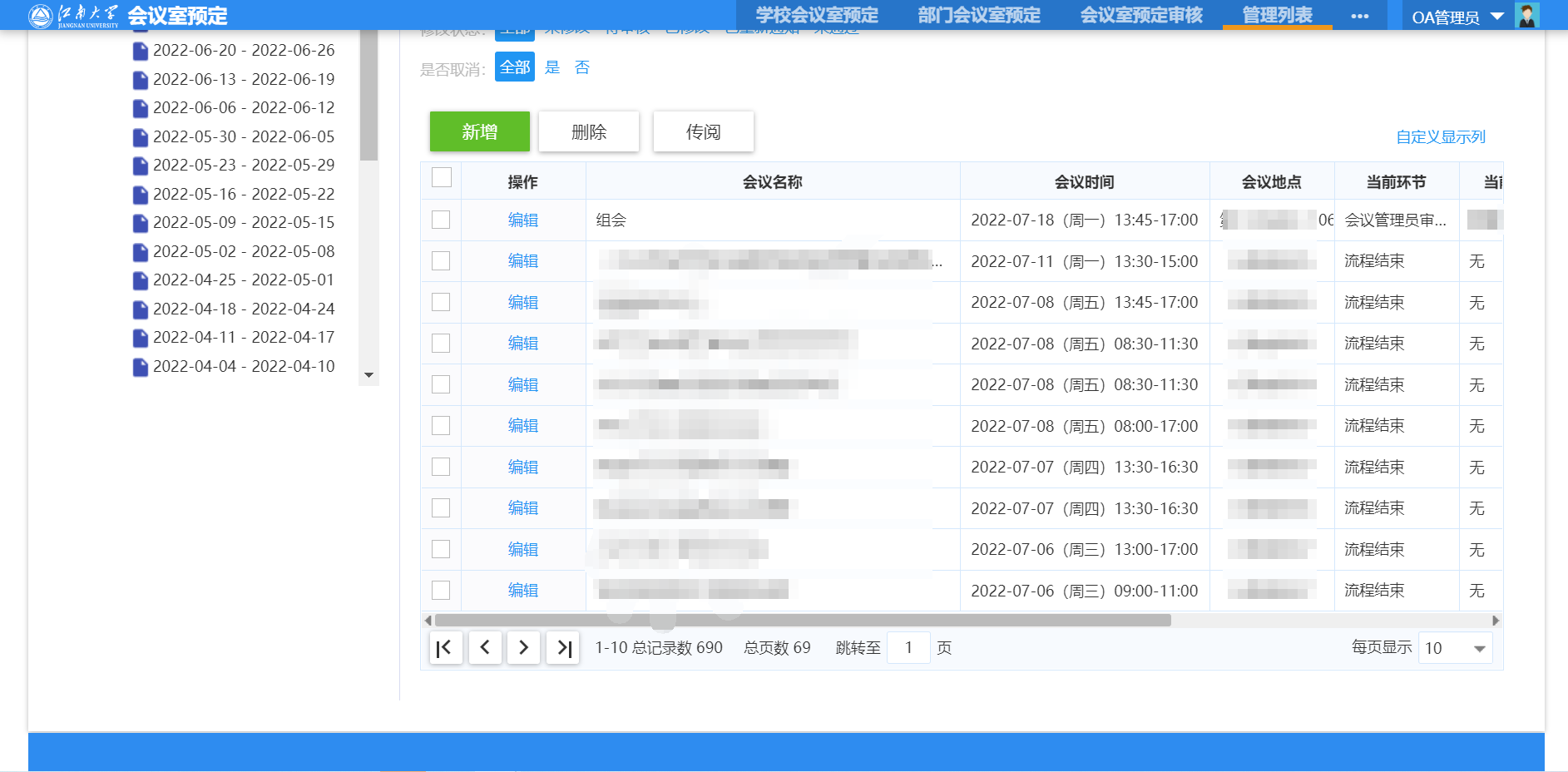Go to the first page of records
This screenshot has width=1568, height=772.
coord(445,648)
